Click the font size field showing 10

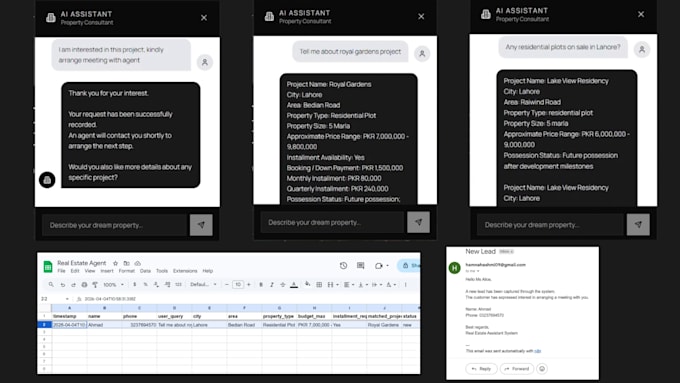[238, 285]
